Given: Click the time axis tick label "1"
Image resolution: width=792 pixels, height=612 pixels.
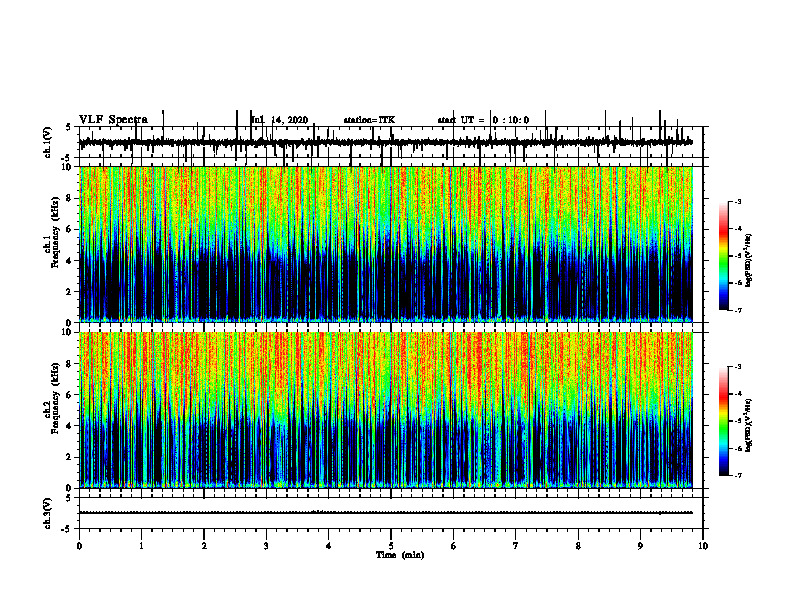Looking at the screenshot, I should tap(141, 546).
